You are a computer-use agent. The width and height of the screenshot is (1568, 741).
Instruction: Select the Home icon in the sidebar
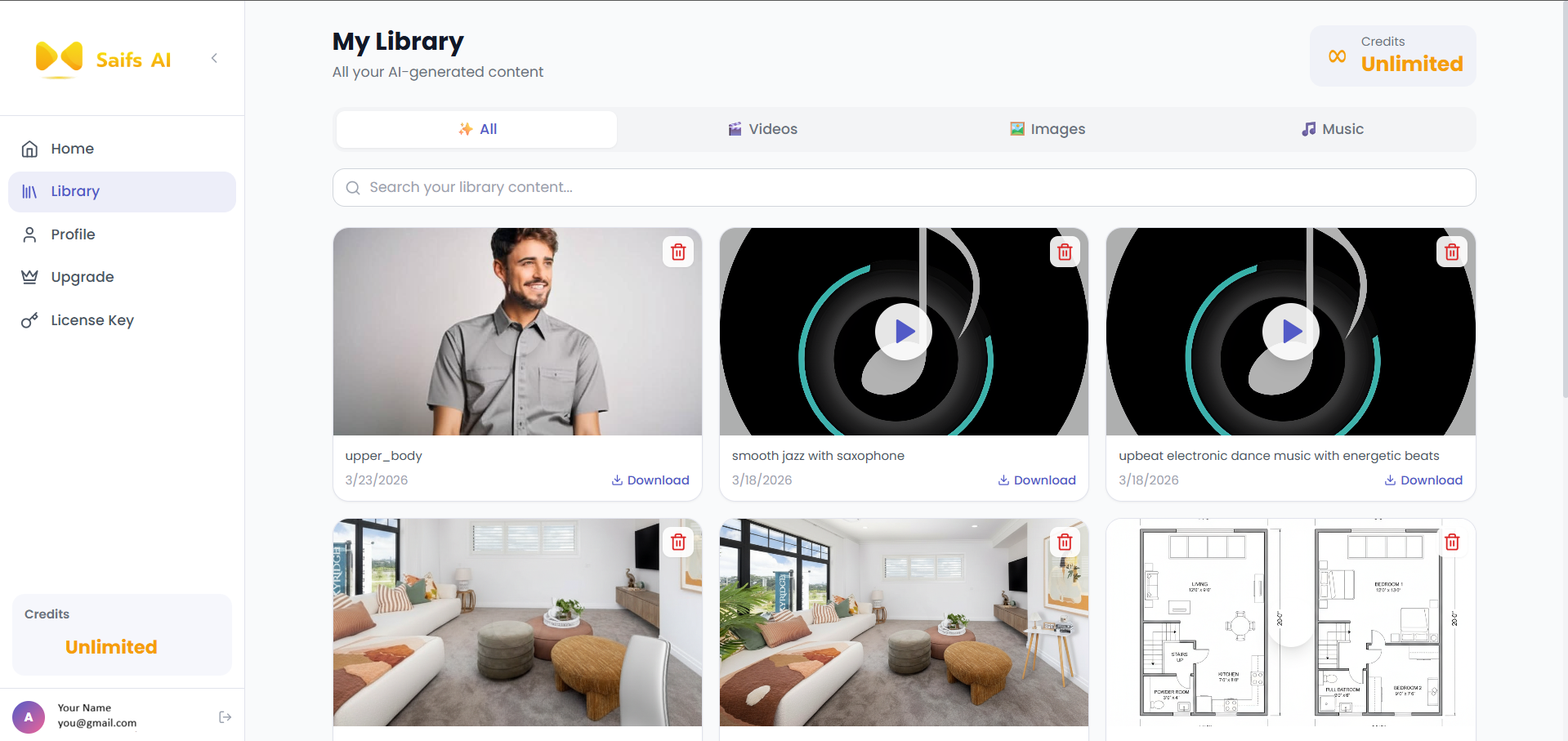click(x=29, y=149)
